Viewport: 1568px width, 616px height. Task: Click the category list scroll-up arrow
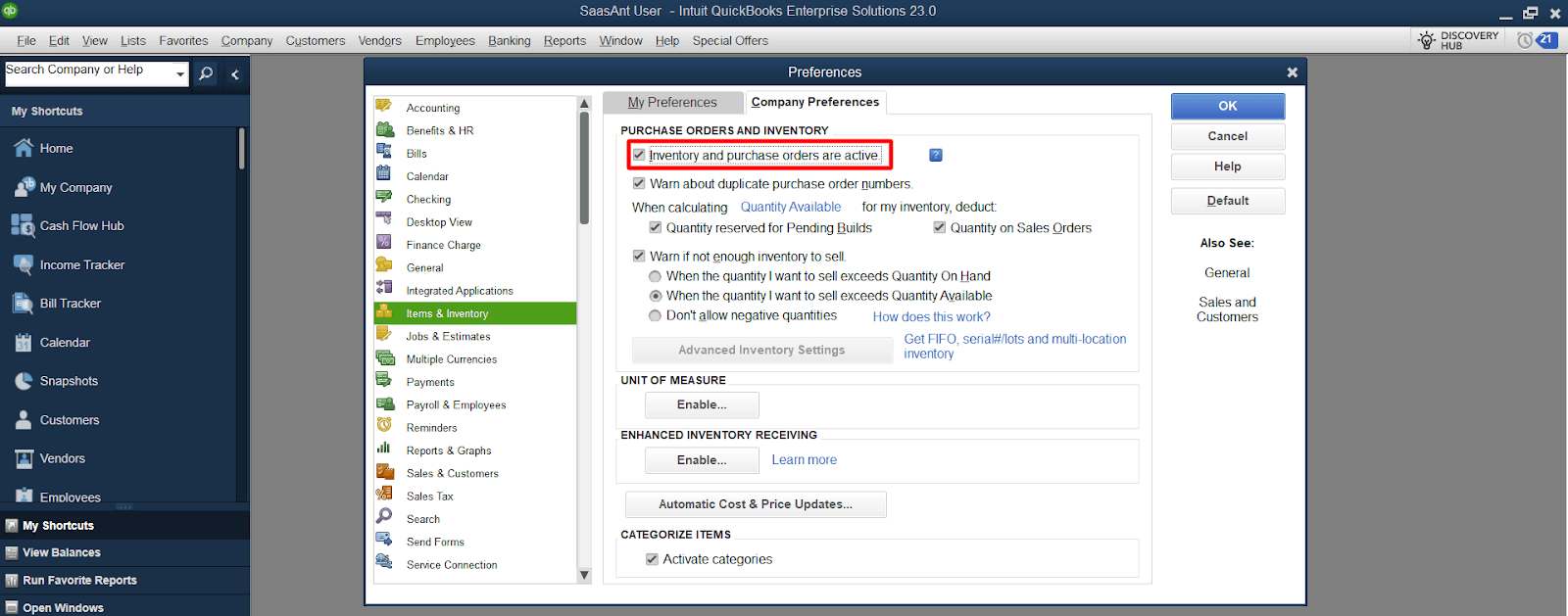(585, 103)
